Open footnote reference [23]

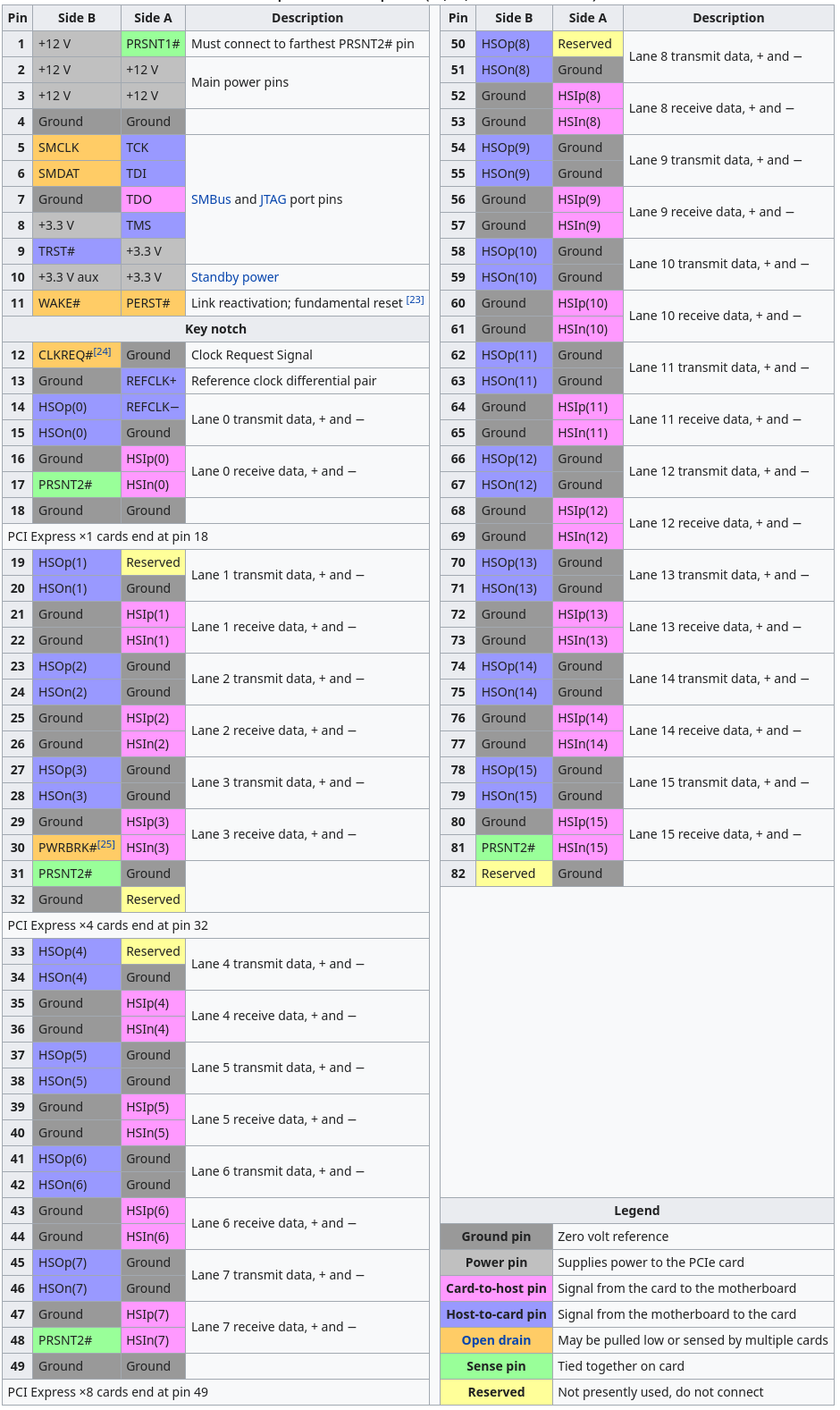pyautogui.click(x=415, y=300)
